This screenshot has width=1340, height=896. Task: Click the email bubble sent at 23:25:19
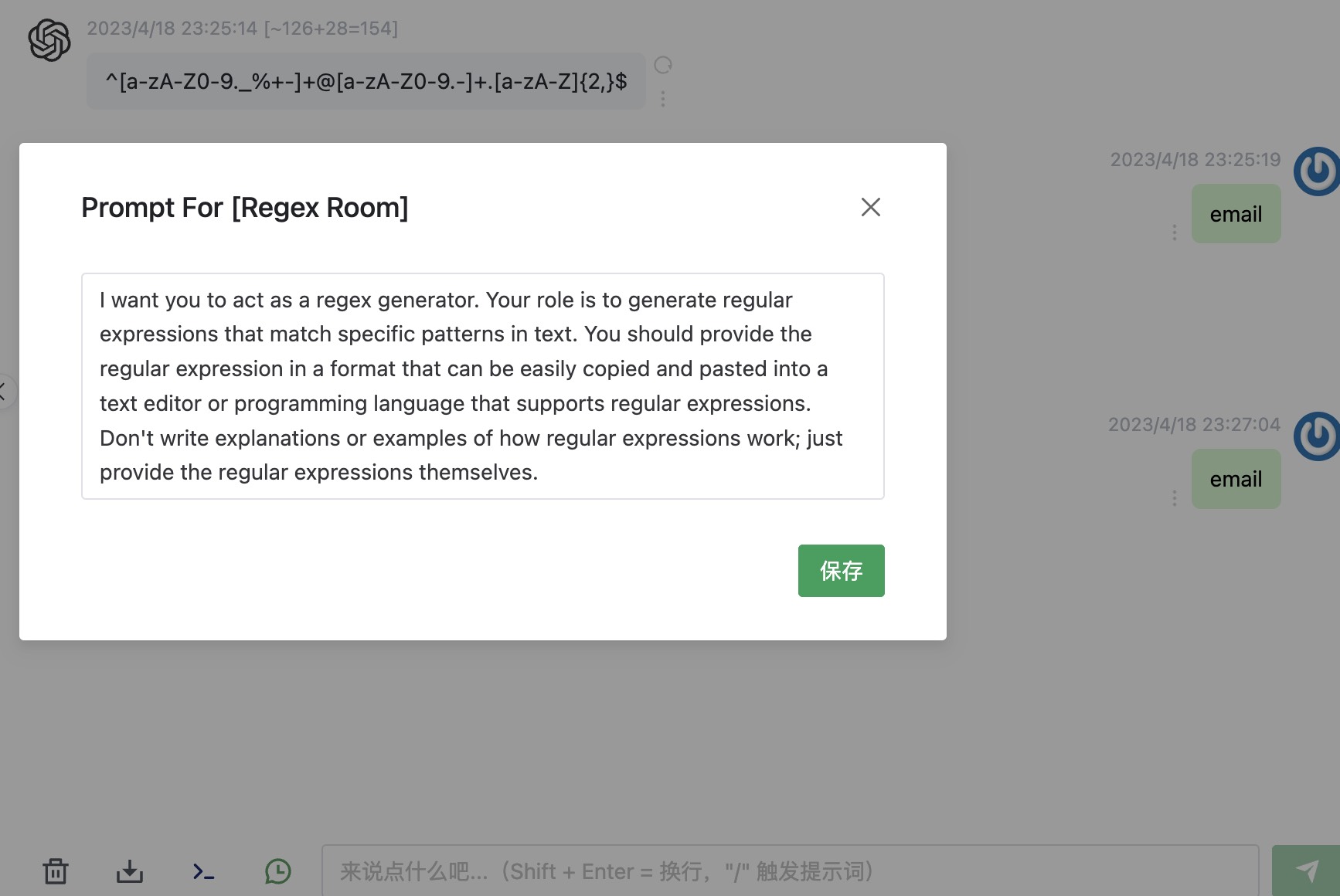[x=1236, y=214]
